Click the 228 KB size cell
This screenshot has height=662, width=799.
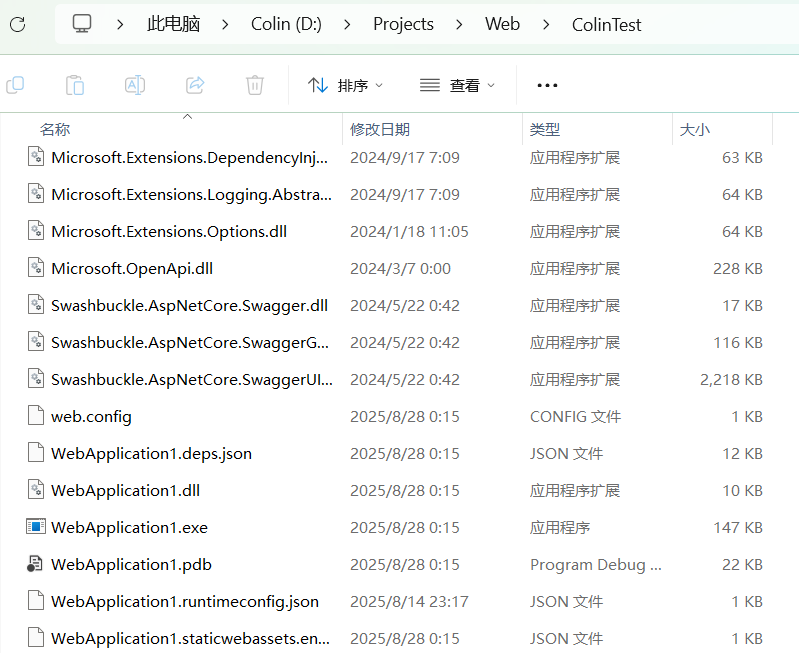point(738,269)
